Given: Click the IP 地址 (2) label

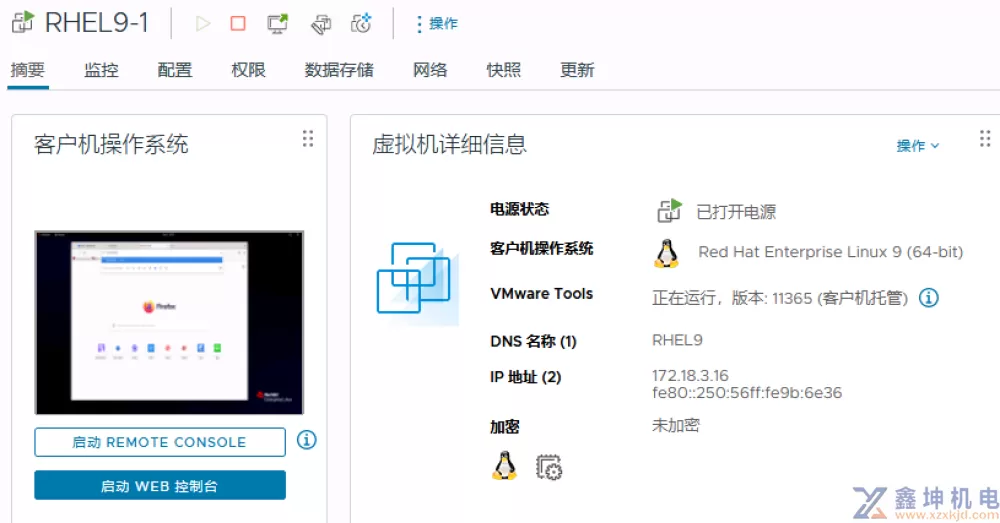Looking at the screenshot, I should [x=526, y=377].
